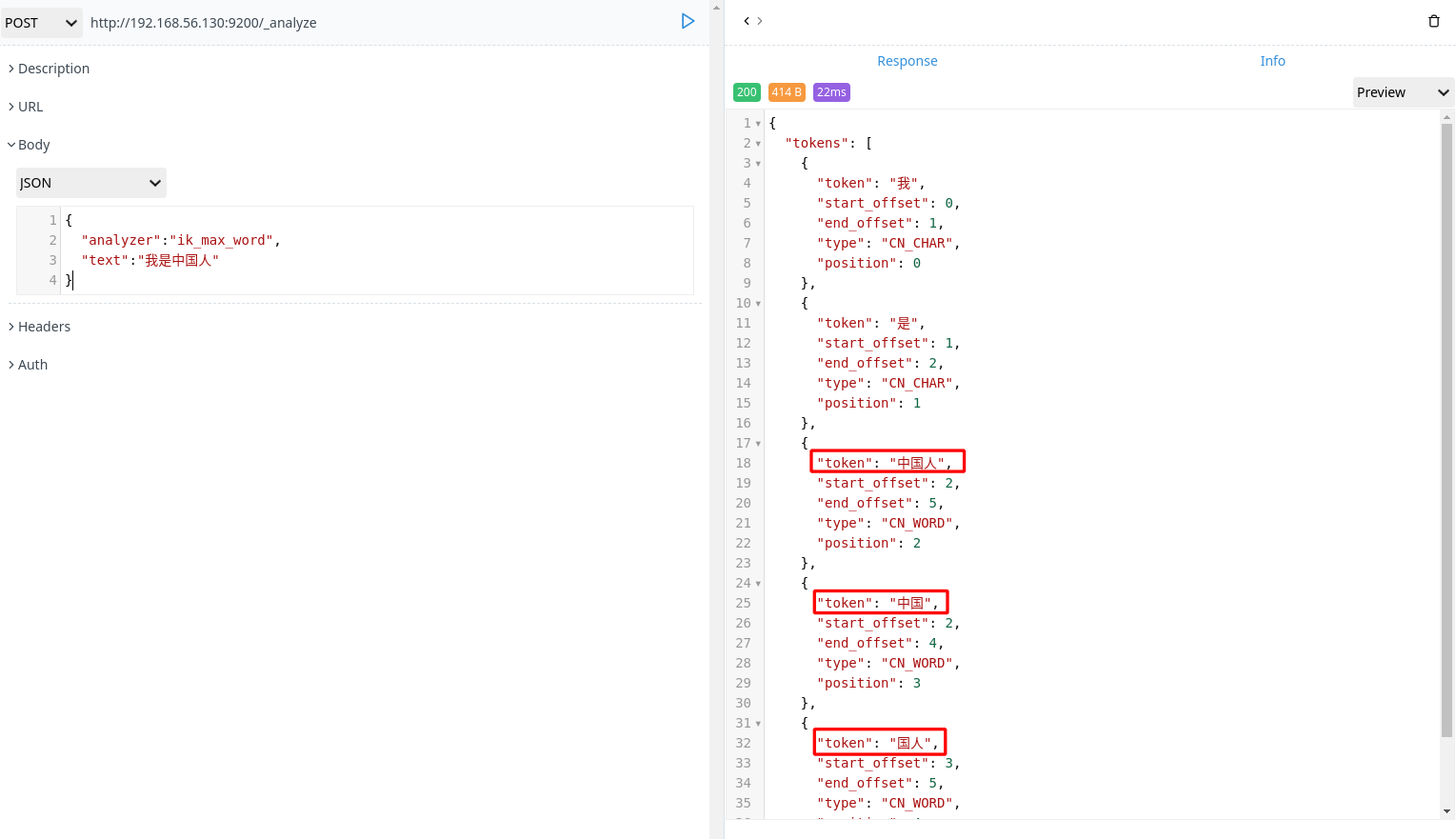Click the trash icon to clear response

coord(1434,20)
